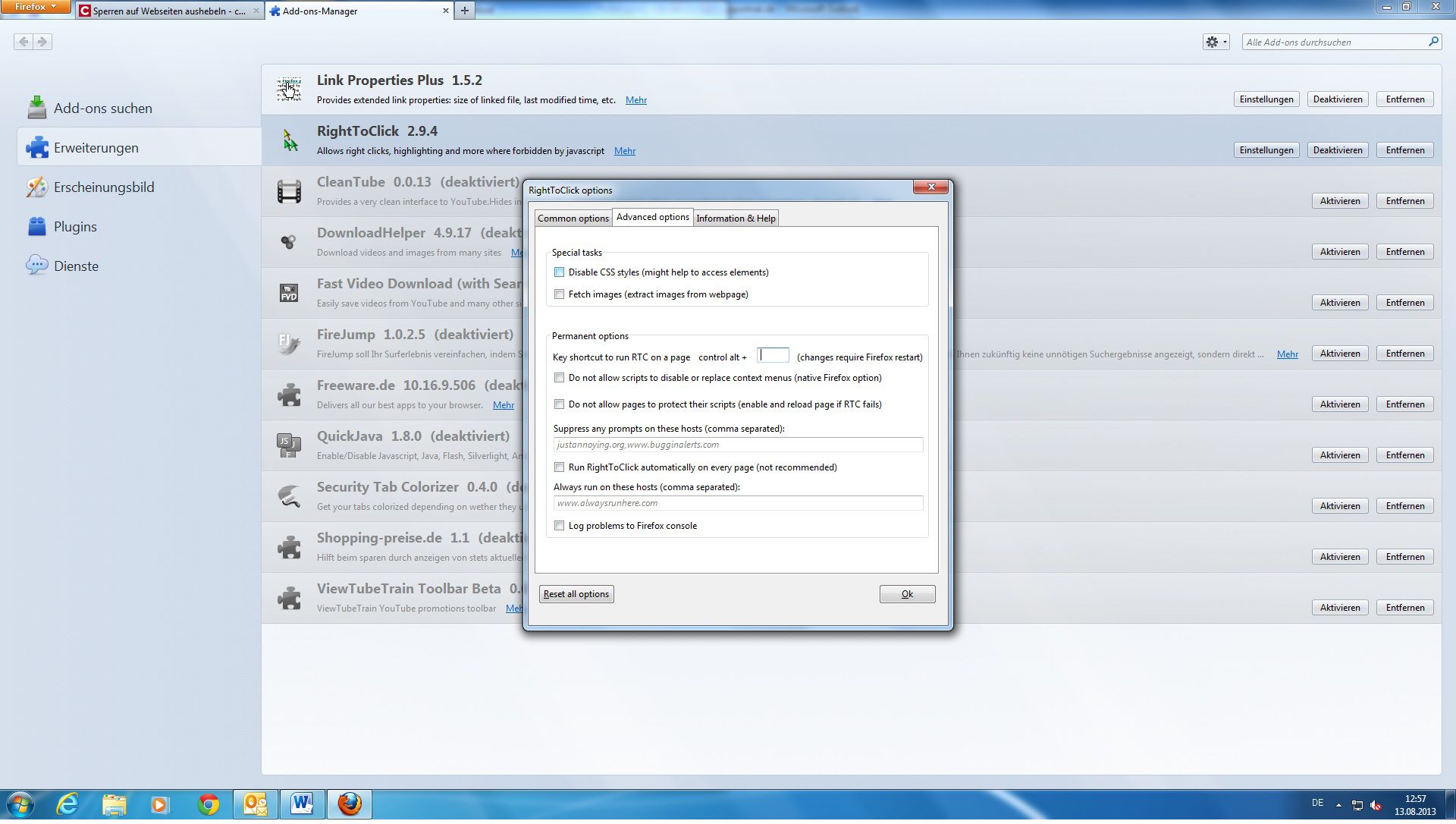The height and width of the screenshot is (824, 1456).
Task: Toggle Log problems to Firefox console
Action: 560,526
